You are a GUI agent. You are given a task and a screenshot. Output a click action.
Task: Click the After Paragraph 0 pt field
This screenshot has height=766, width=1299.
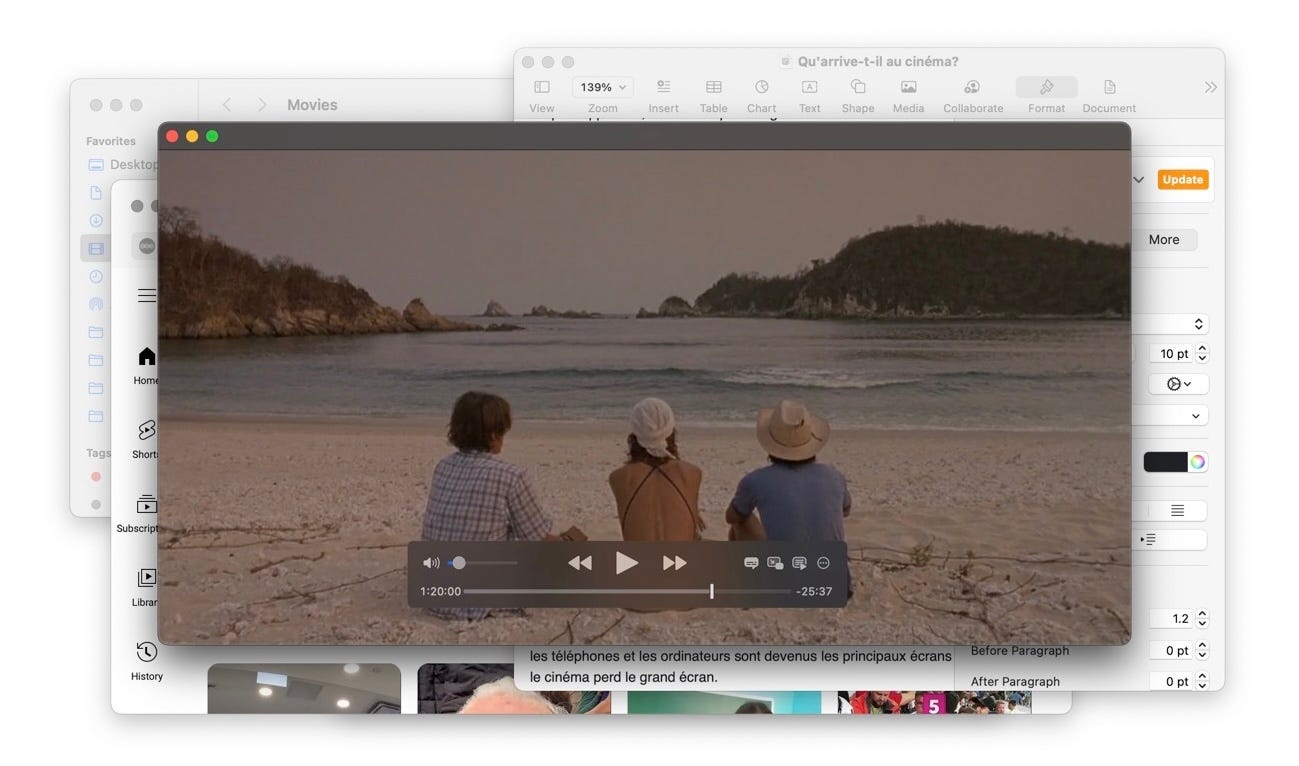tap(1171, 681)
